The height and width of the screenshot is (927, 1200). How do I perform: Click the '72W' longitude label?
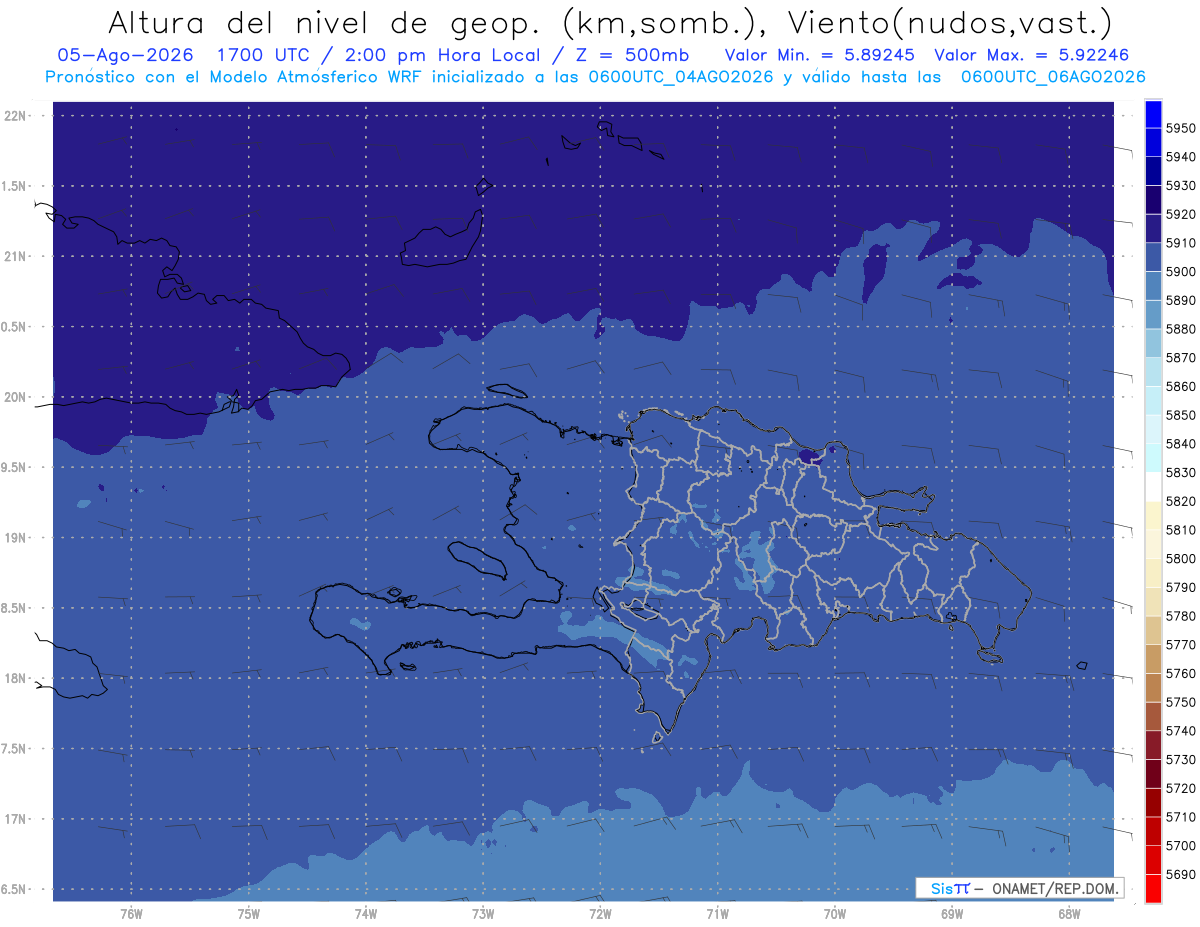click(x=600, y=913)
